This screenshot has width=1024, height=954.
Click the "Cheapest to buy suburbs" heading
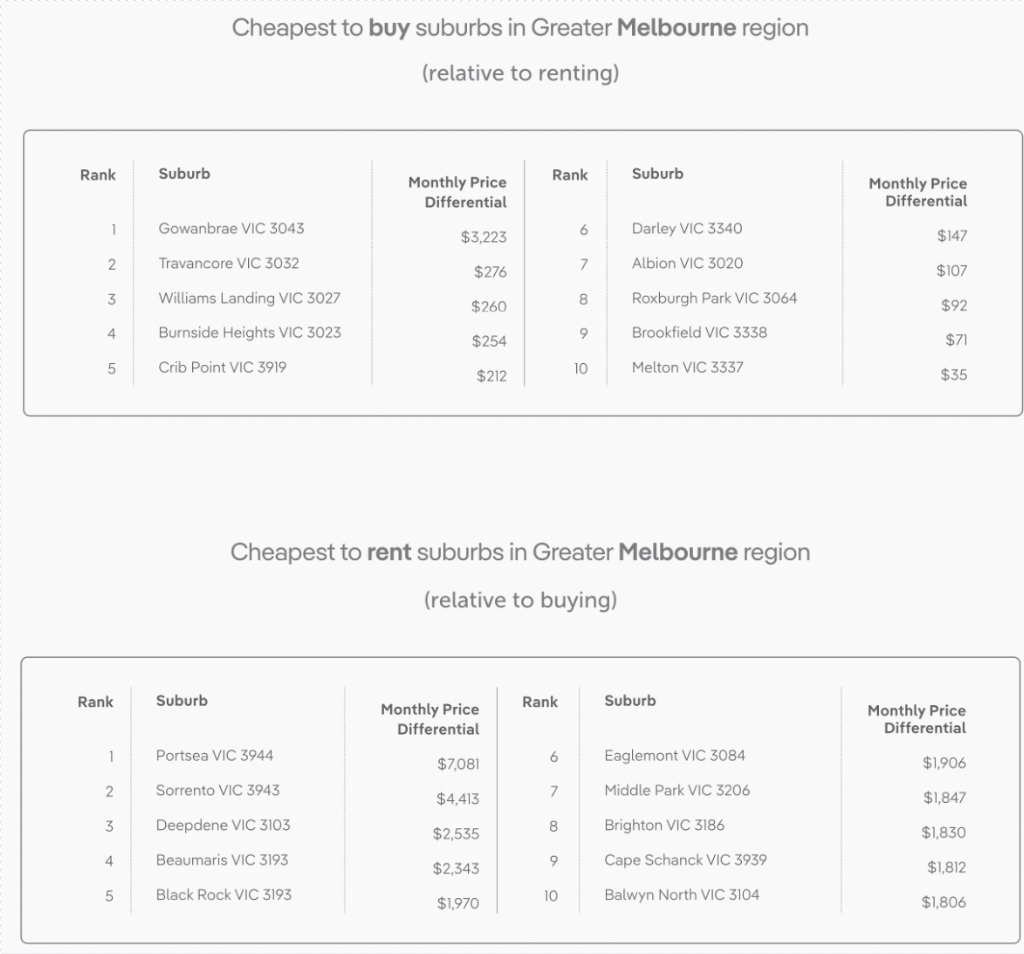coord(520,28)
